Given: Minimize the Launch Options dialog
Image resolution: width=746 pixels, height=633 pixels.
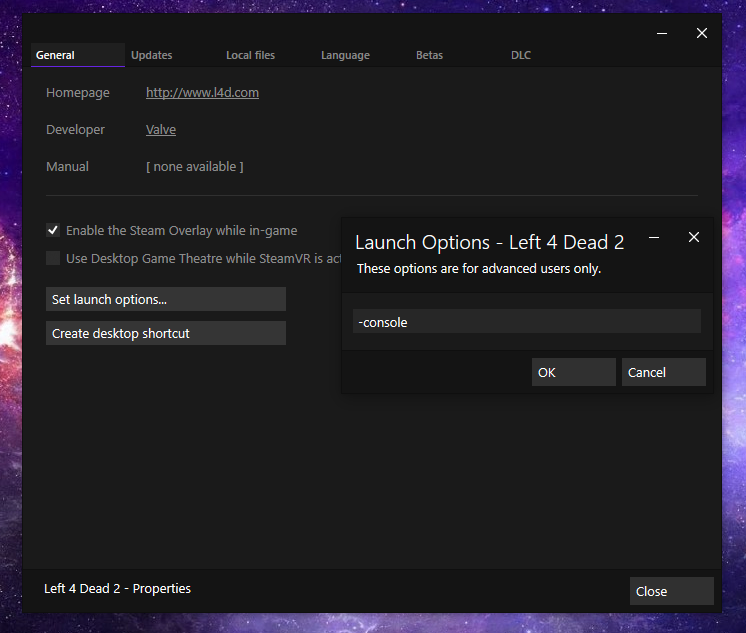Looking at the screenshot, I should coord(654,237).
